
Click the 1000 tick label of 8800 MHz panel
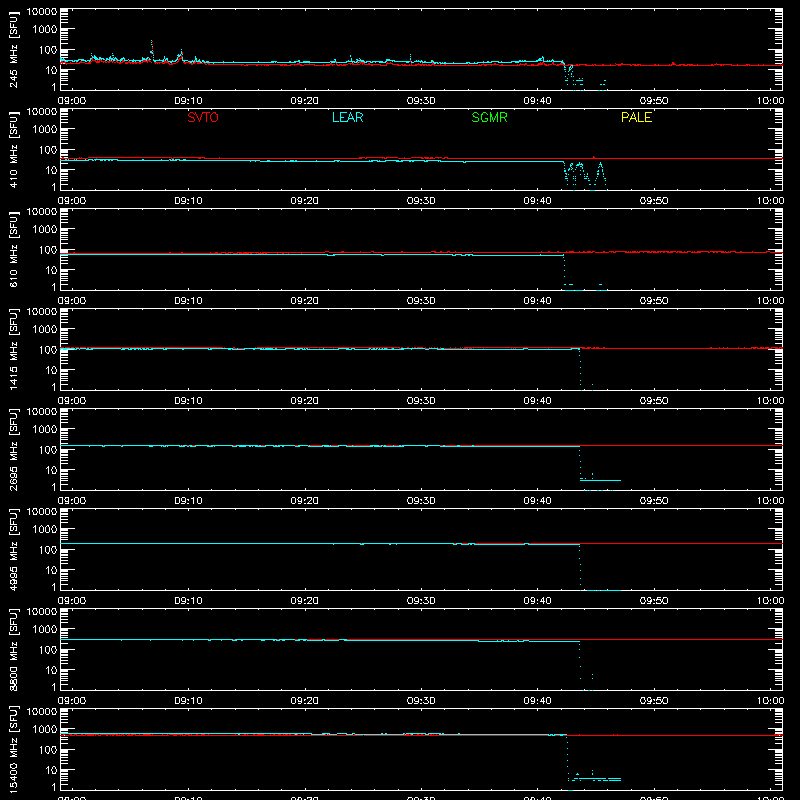[x=45, y=630]
